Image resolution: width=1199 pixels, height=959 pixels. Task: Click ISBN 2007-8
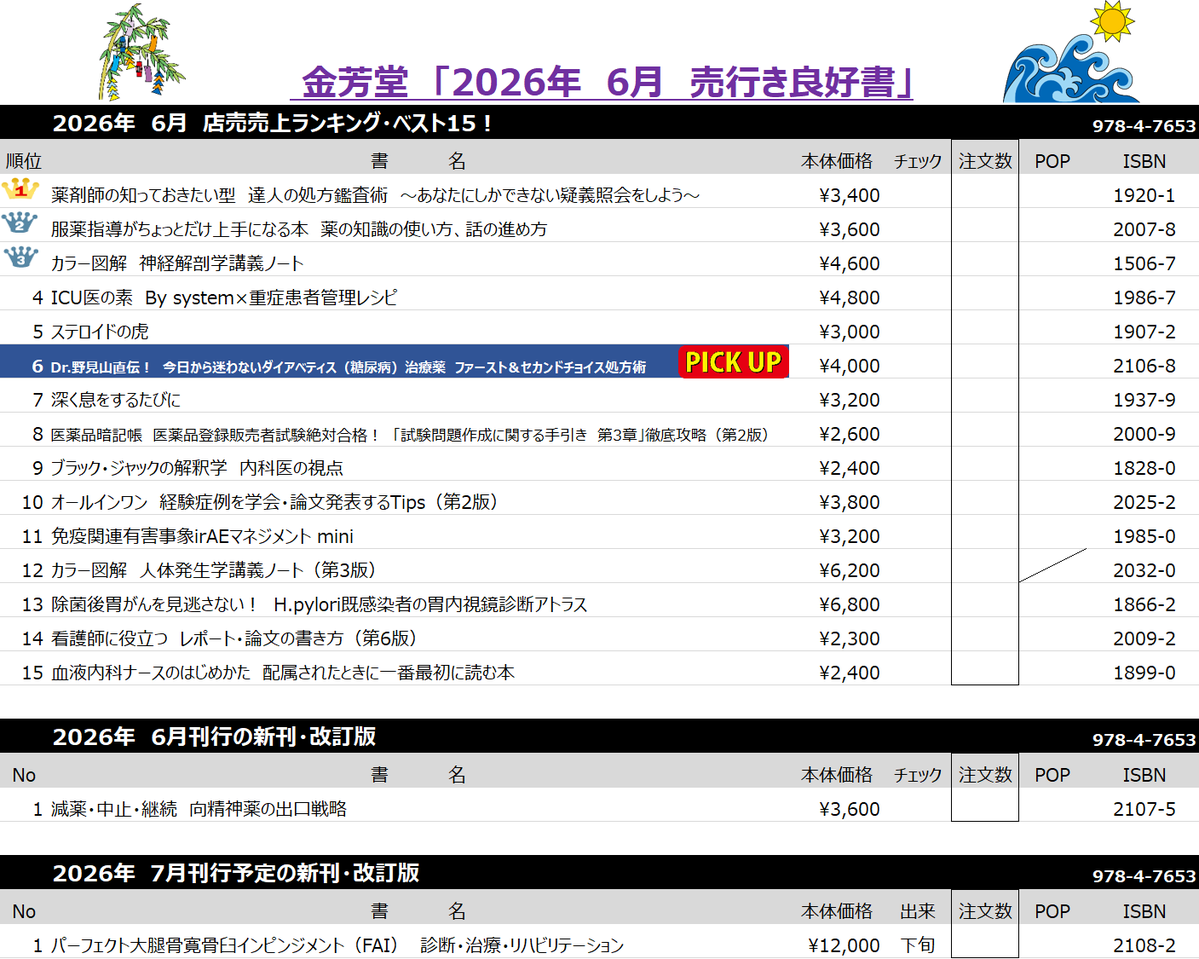point(1144,229)
